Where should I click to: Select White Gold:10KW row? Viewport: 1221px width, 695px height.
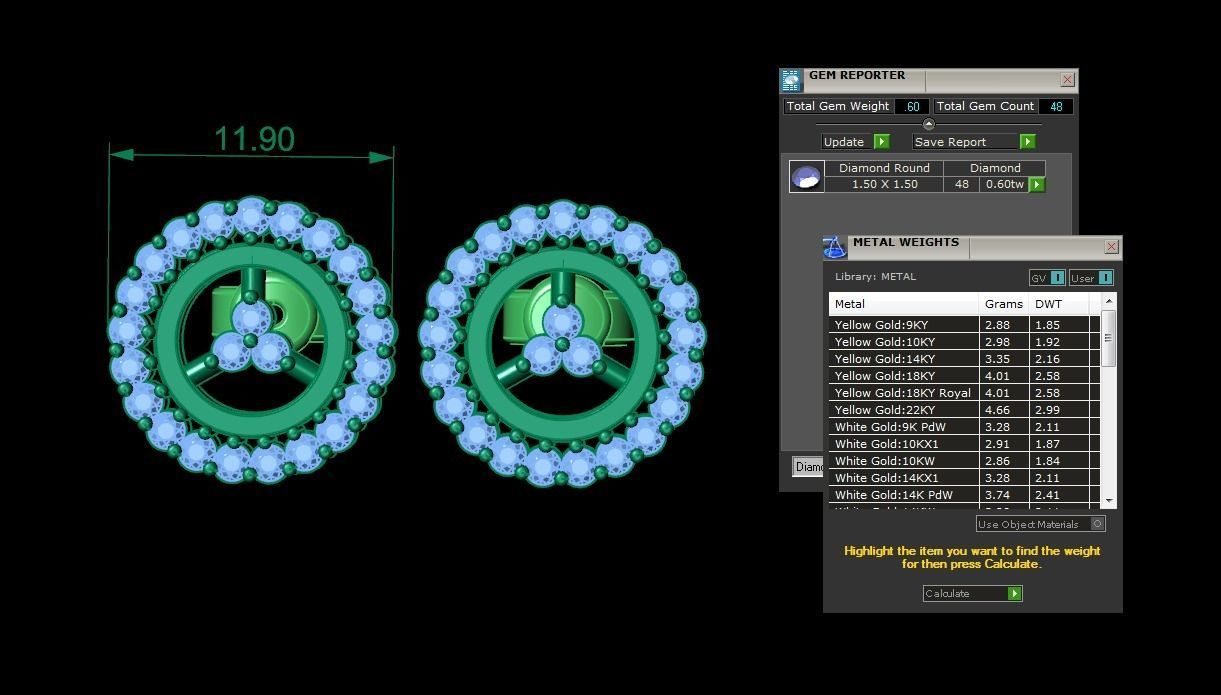964,461
